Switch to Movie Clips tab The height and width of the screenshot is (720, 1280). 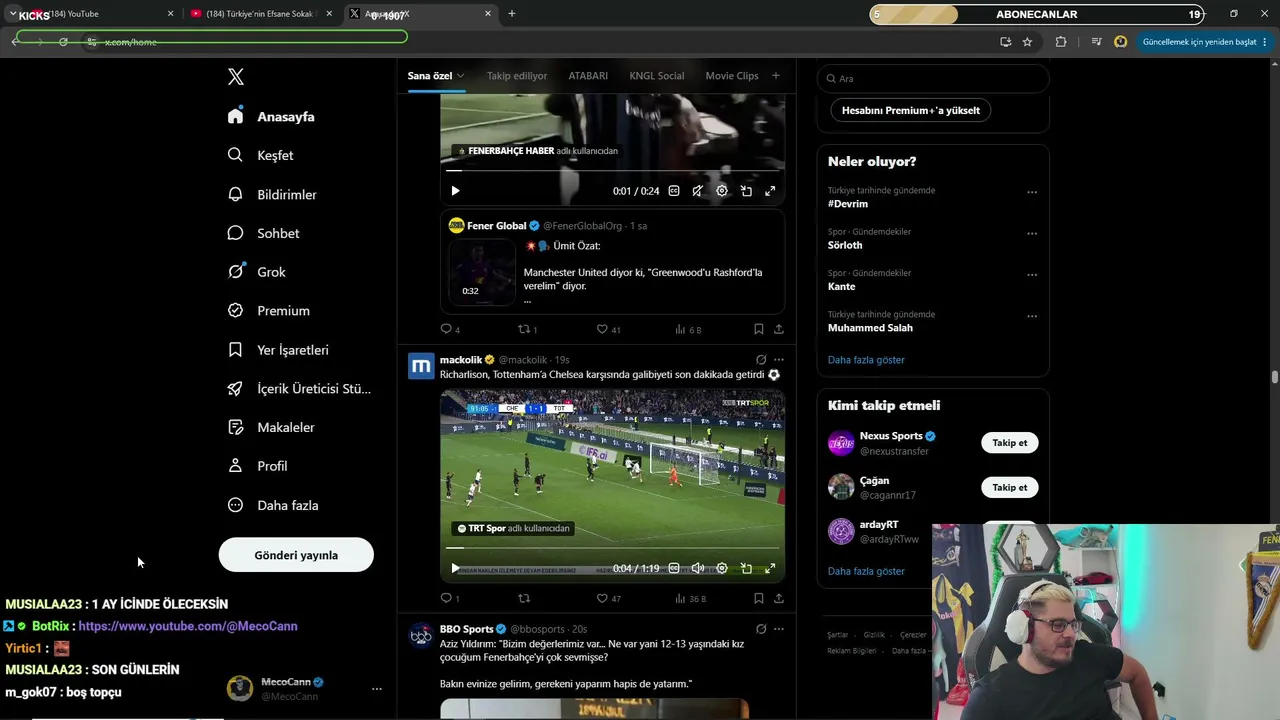(732, 76)
